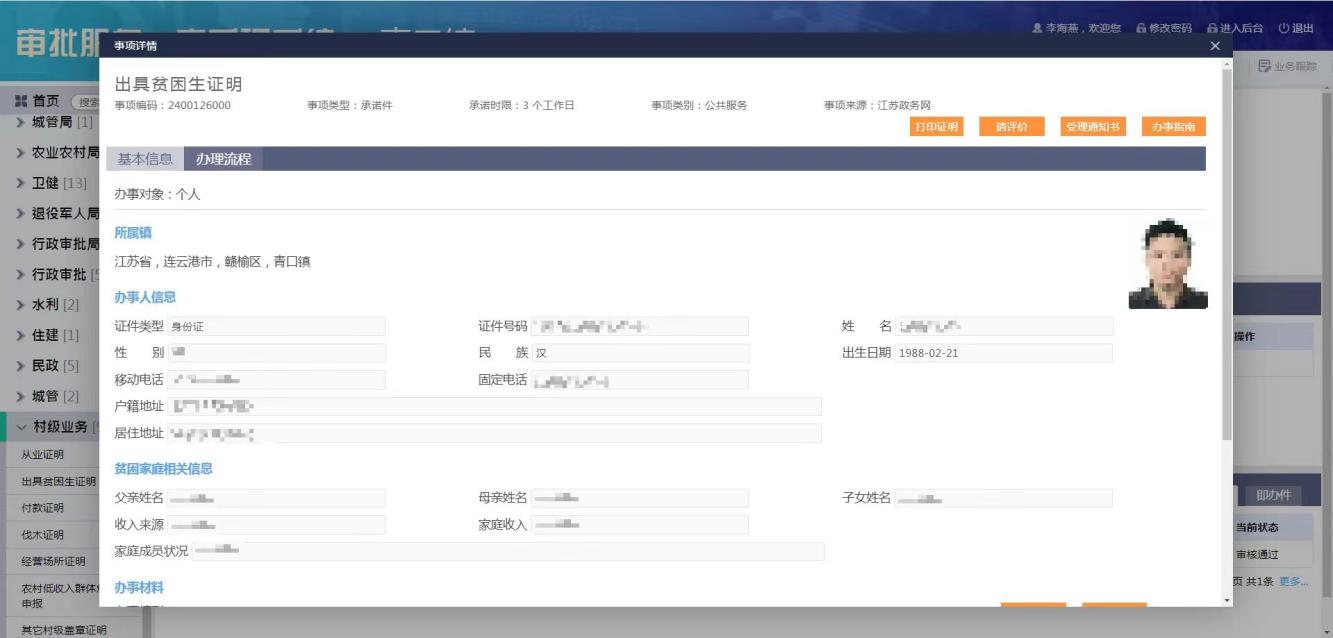The height and width of the screenshot is (638, 1333).
Task: Click the 请评价 button
Action: tap(1011, 126)
